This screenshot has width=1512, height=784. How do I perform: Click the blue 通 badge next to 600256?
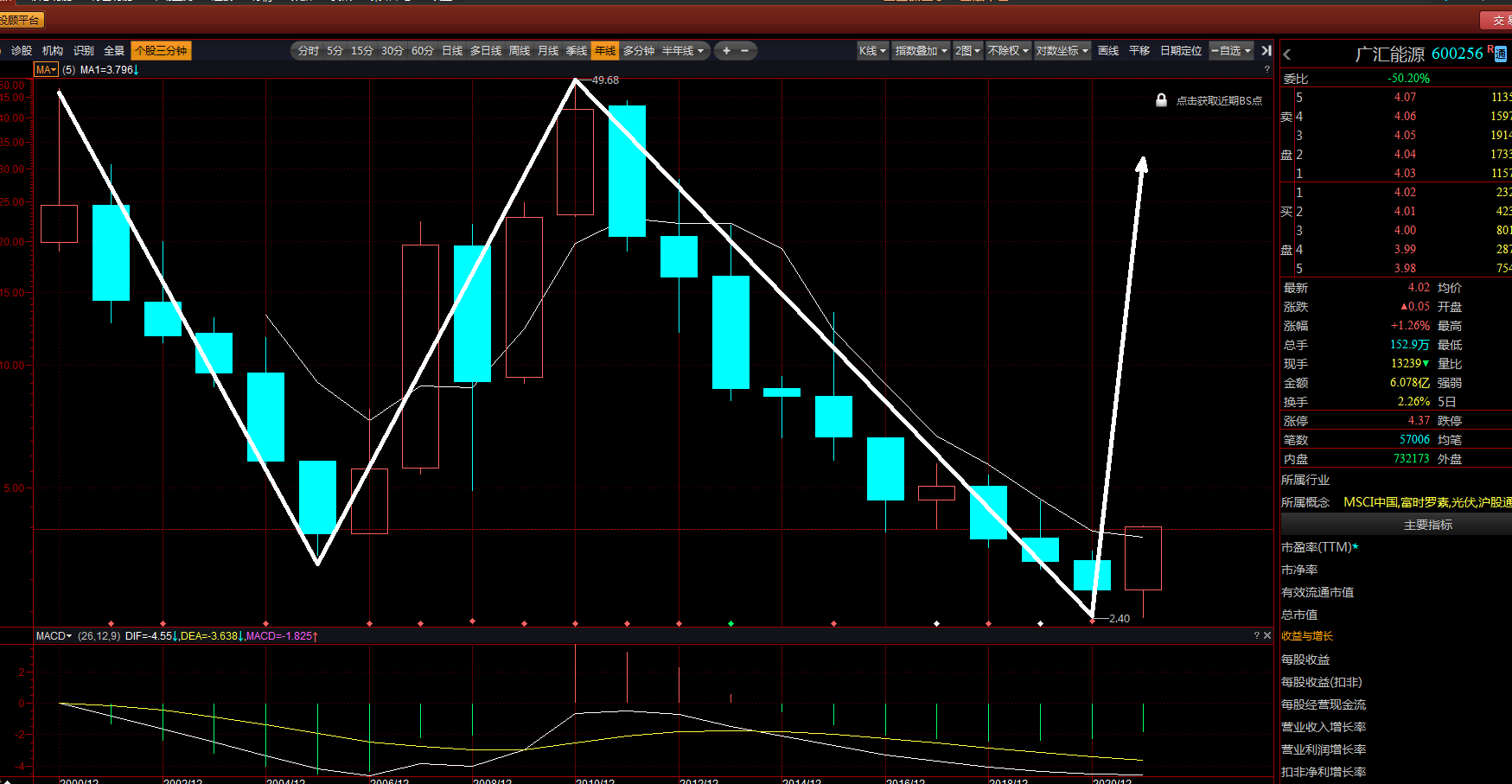1501,54
